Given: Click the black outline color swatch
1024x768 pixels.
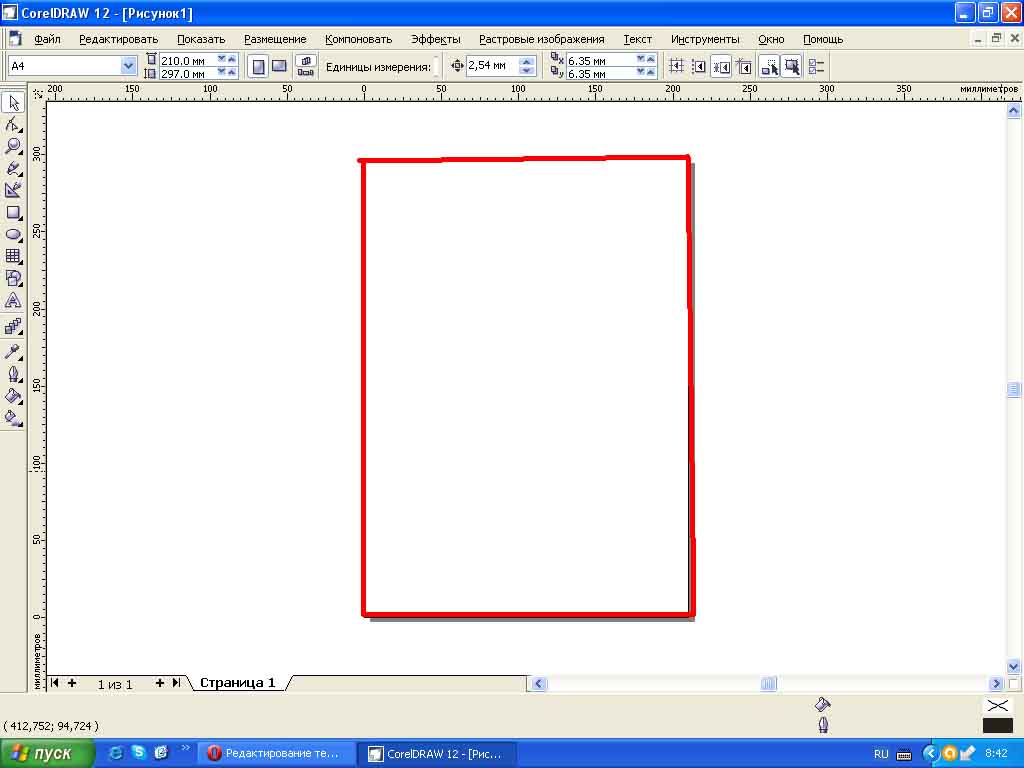Looking at the screenshot, I should coord(997,725).
